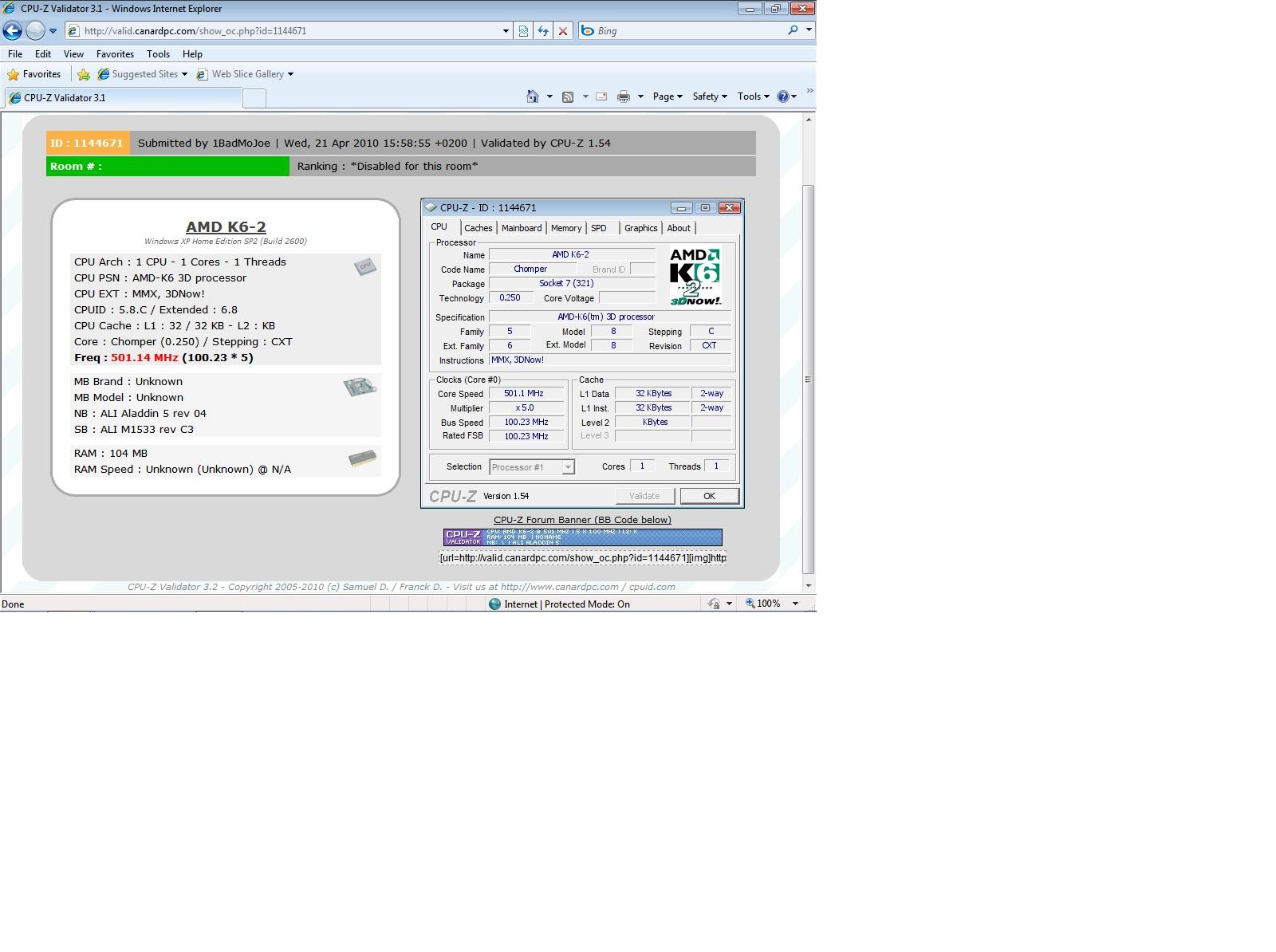Click the blue Help question mark icon
Image resolution: width=1276 pixels, height=952 pixels.
click(x=783, y=96)
